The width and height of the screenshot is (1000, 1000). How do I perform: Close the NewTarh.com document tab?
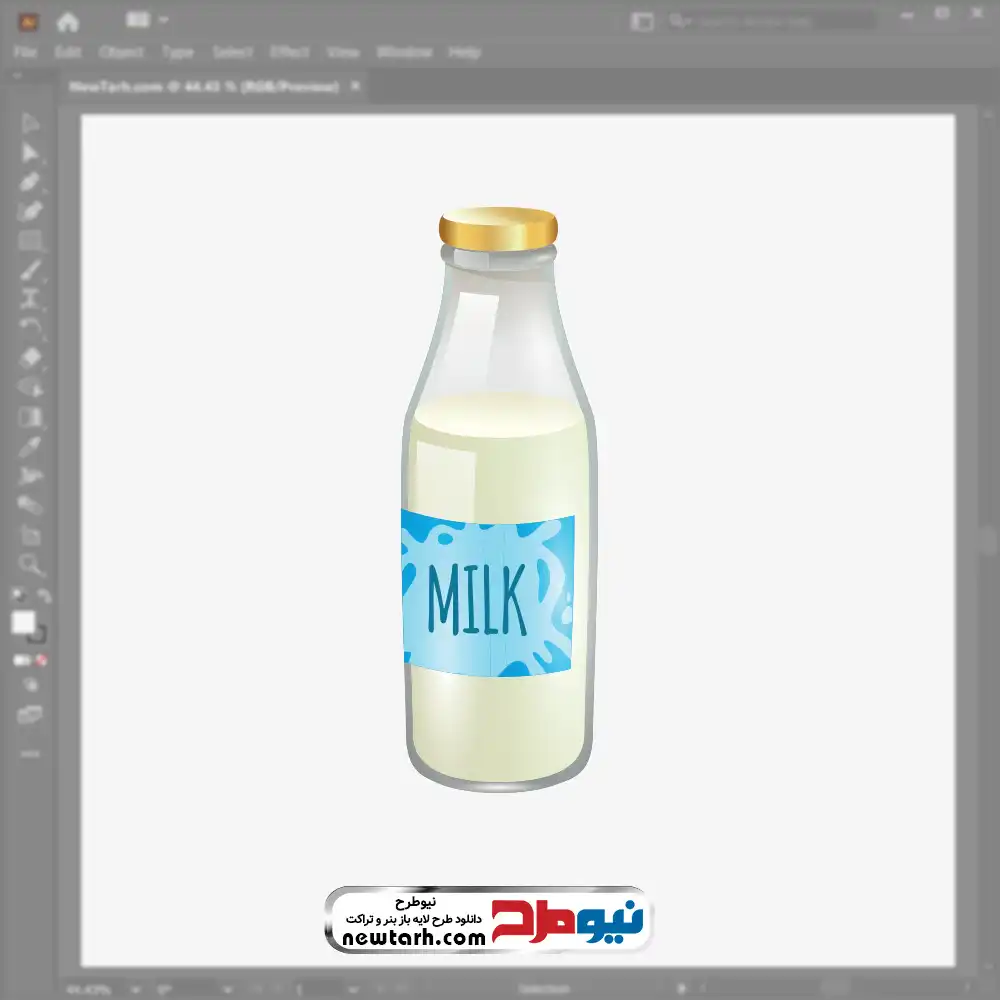(354, 87)
